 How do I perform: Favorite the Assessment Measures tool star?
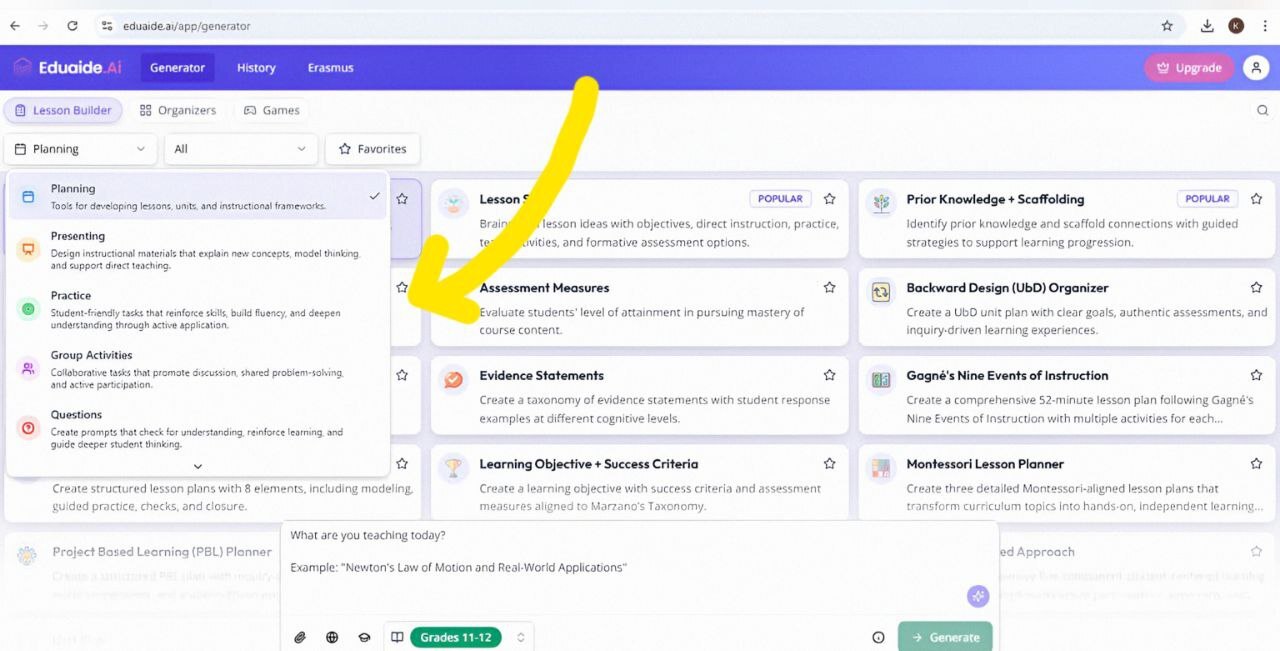coord(829,288)
